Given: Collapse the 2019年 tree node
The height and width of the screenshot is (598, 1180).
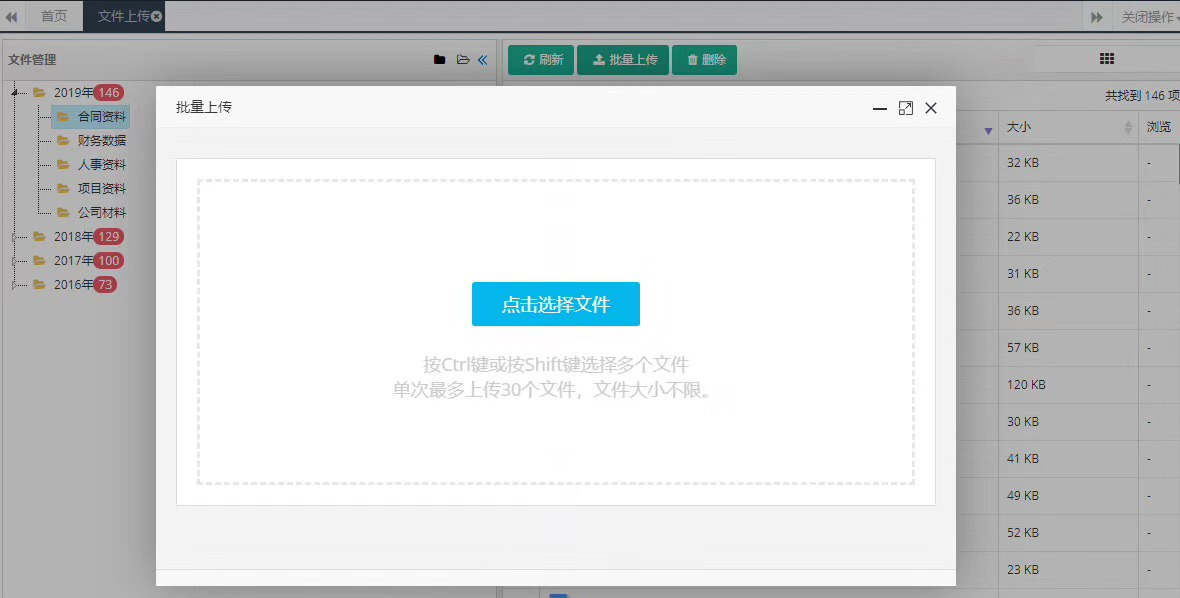Looking at the screenshot, I should (14, 93).
